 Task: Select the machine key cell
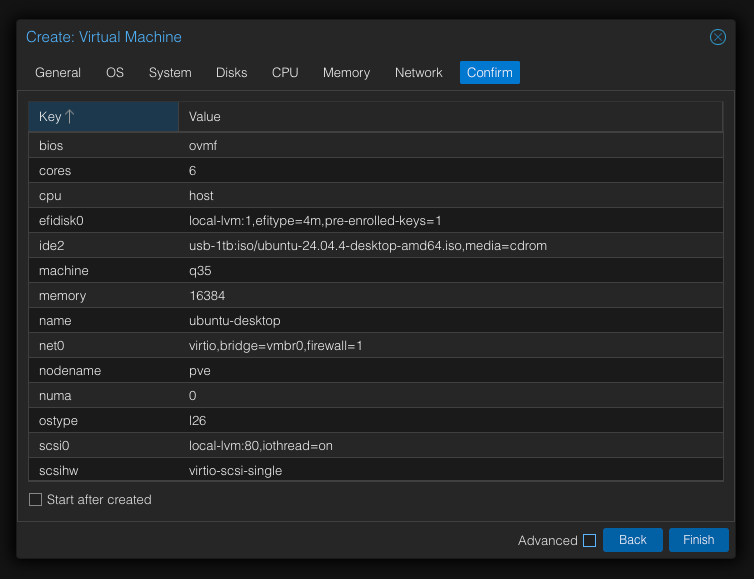(x=103, y=271)
